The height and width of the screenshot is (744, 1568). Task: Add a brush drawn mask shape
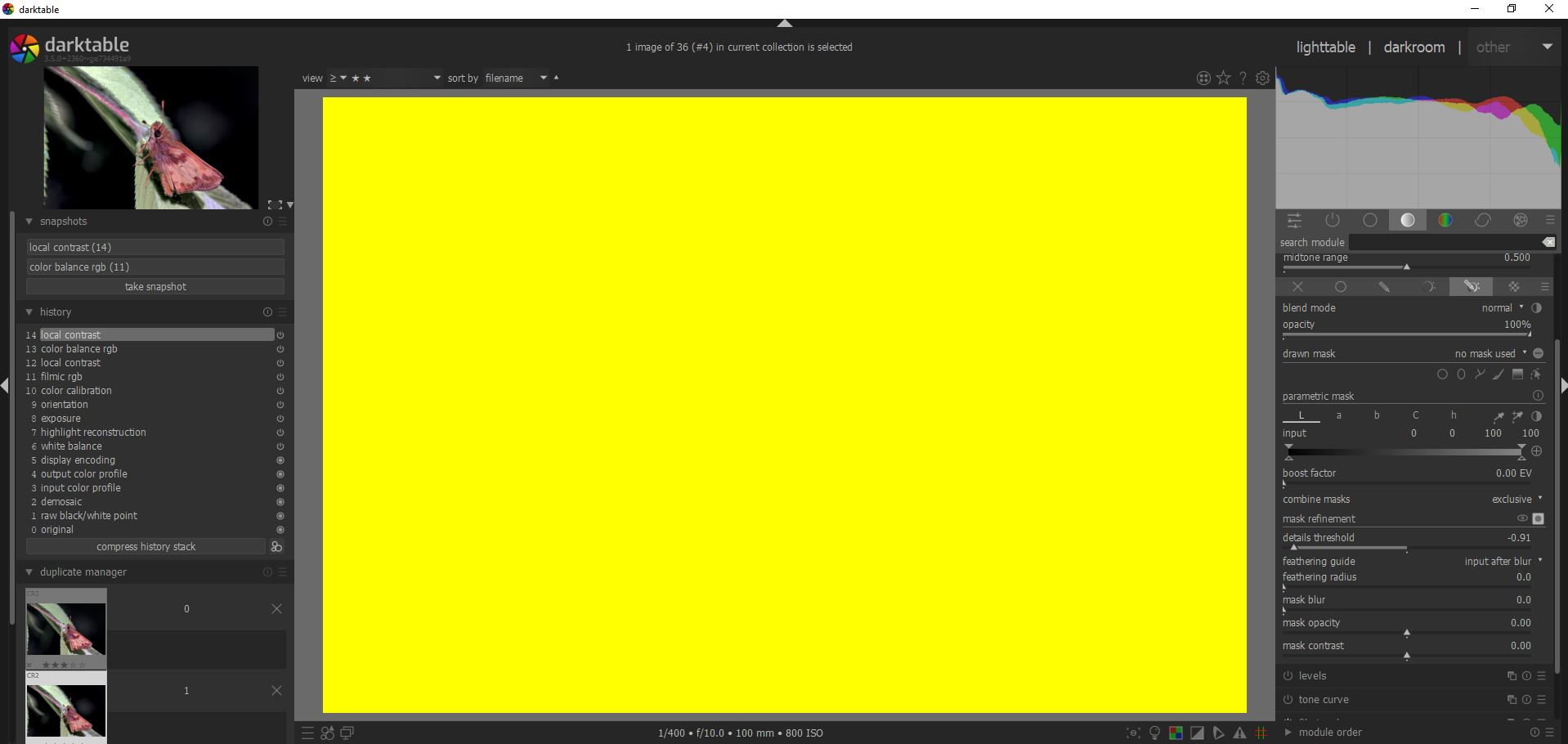coord(1499,374)
